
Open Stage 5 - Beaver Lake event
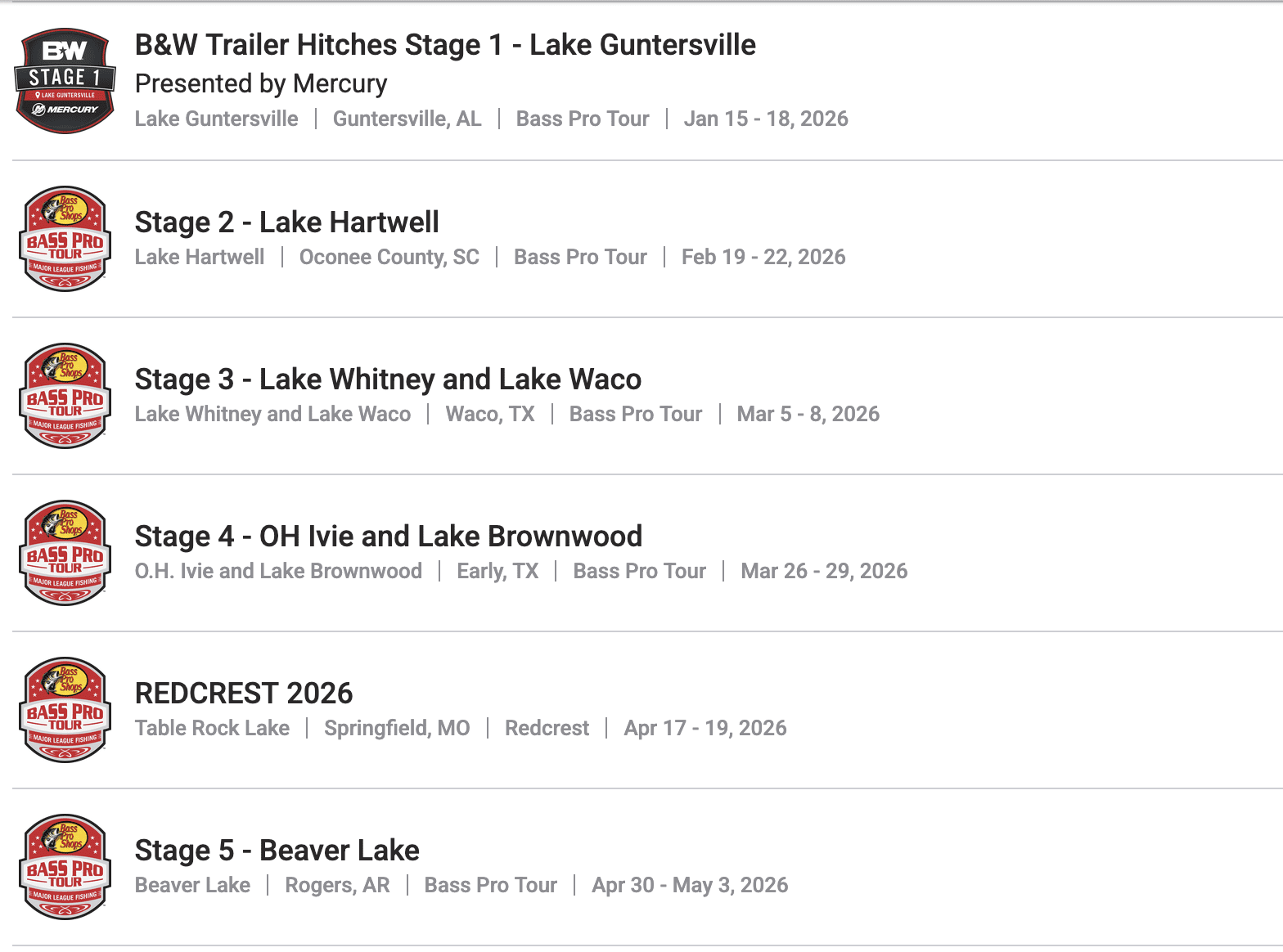[x=277, y=851]
